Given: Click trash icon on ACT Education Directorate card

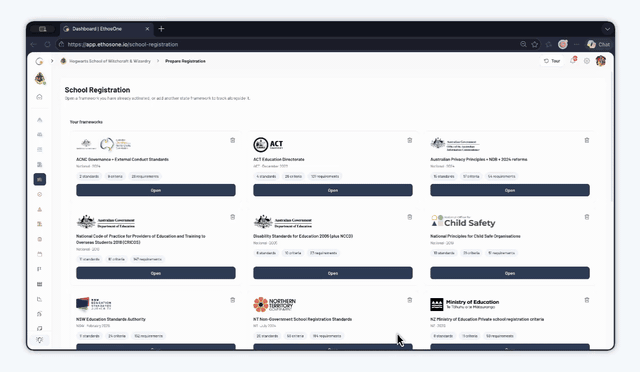Looking at the screenshot, I should click(x=410, y=140).
